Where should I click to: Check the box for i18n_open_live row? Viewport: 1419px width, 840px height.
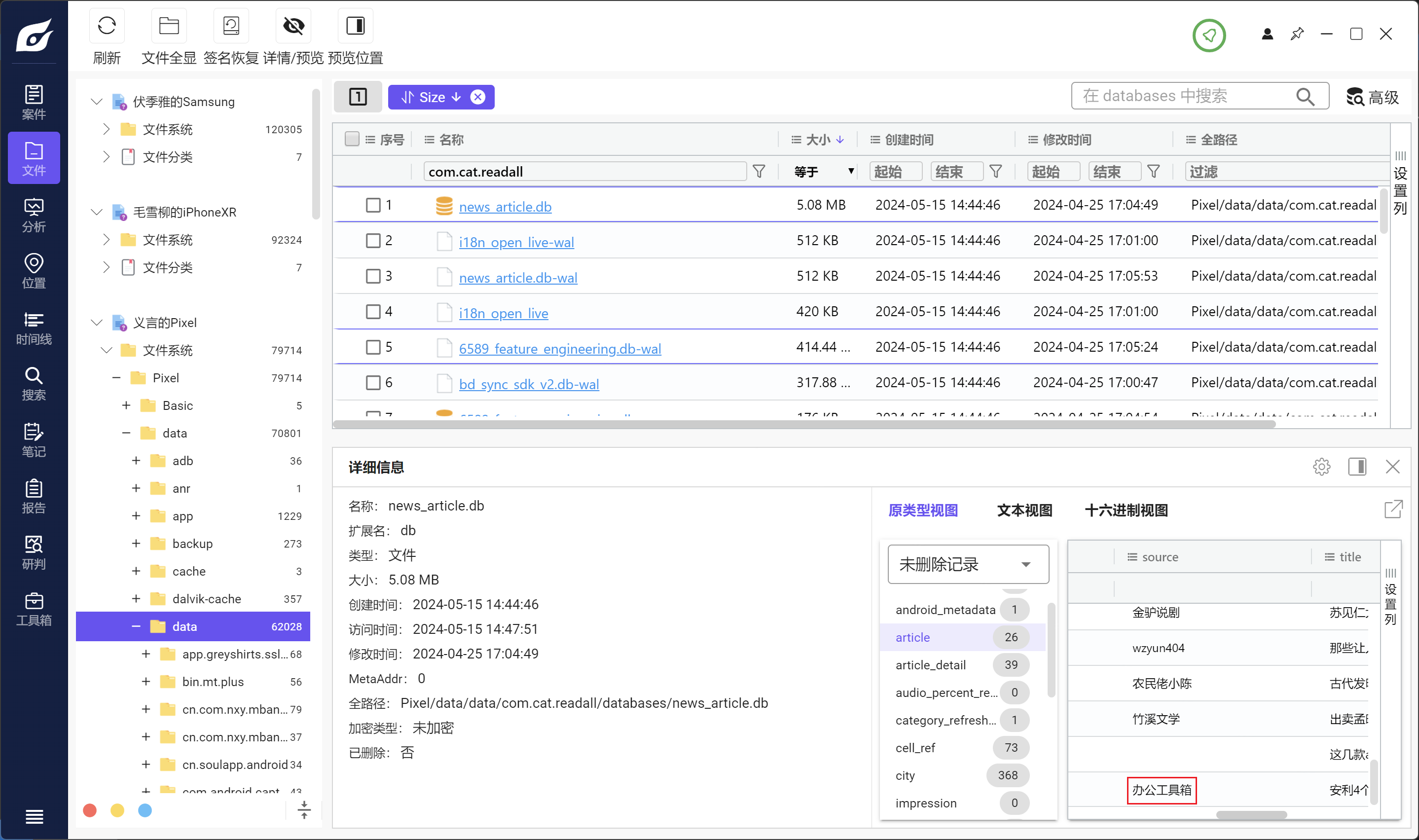[x=373, y=312]
